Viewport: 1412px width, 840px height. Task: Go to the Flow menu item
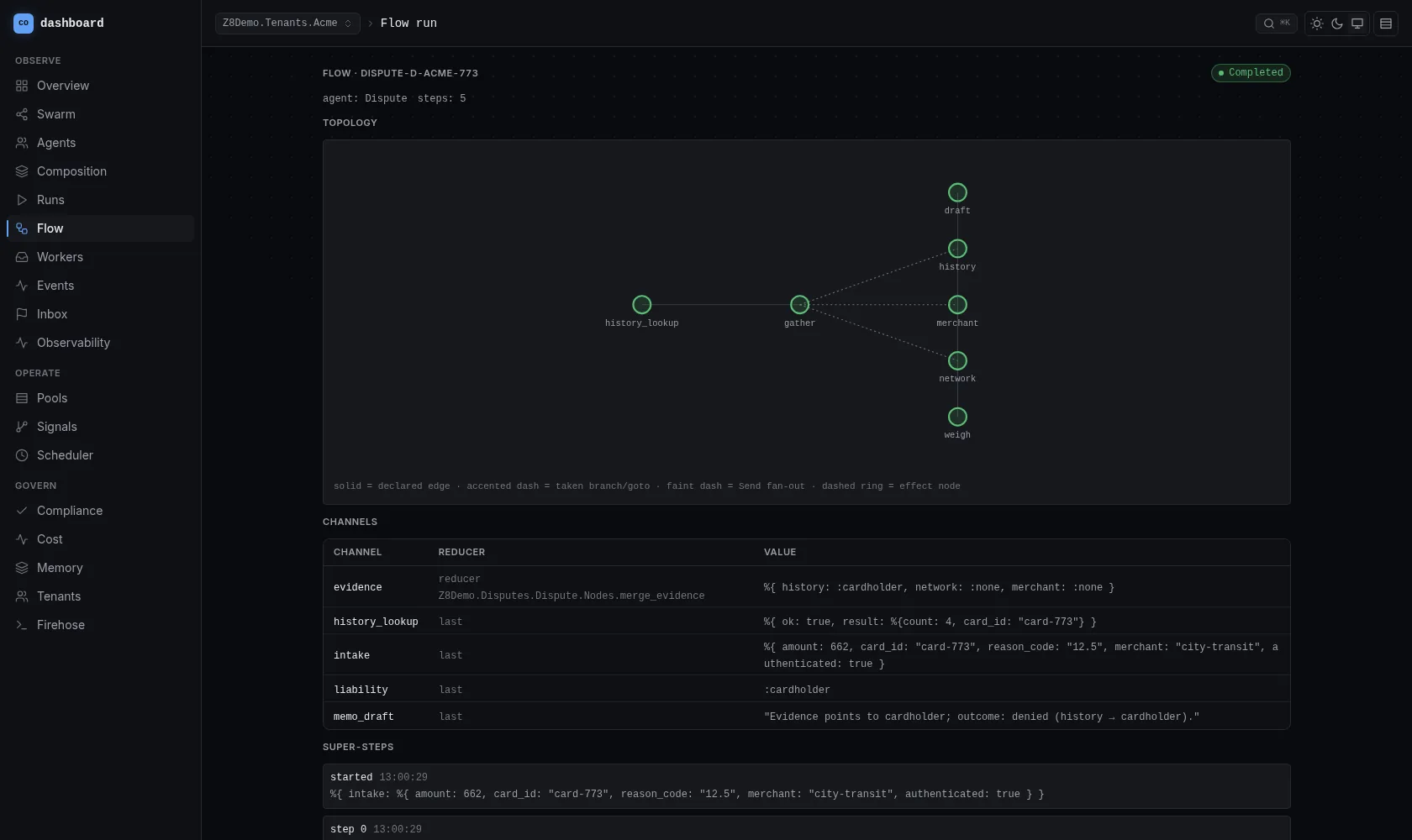pyautogui.click(x=101, y=228)
